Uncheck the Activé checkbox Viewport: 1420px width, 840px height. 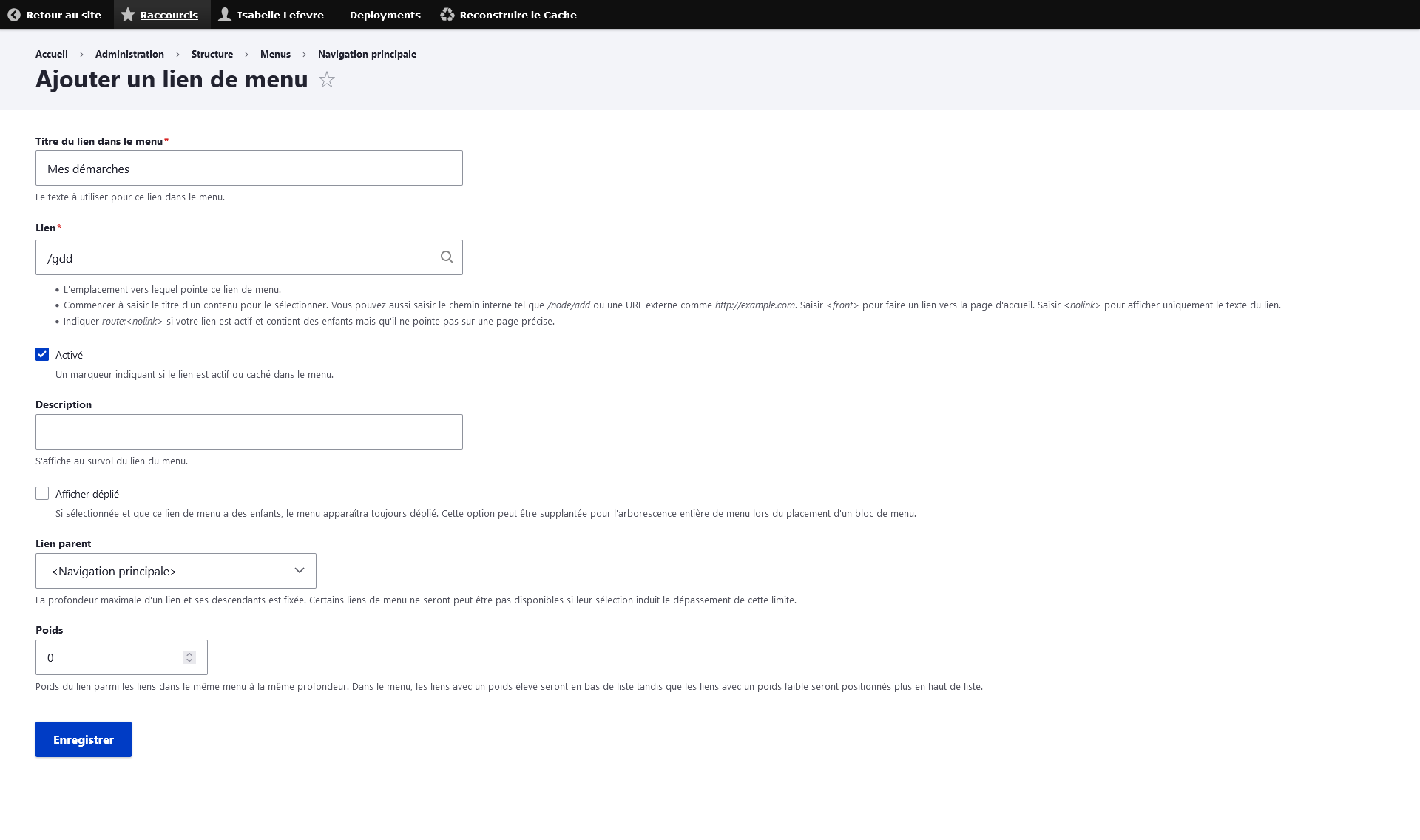pos(42,355)
